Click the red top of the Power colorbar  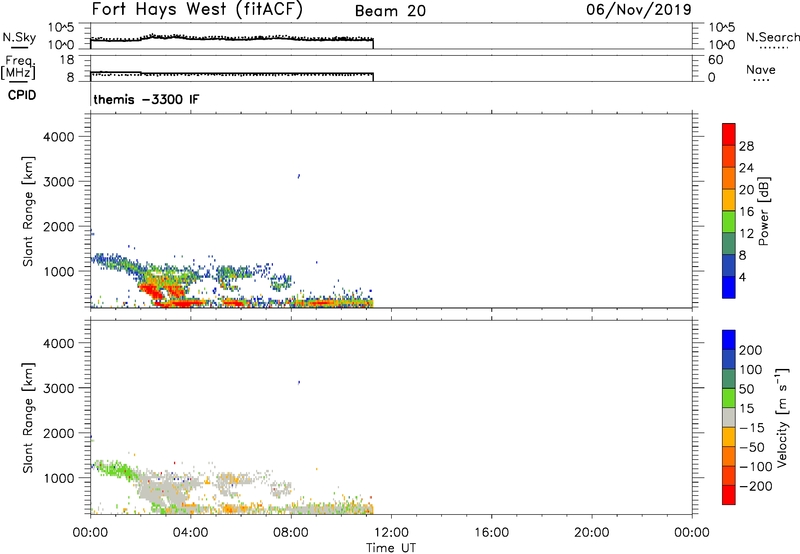(729, 134)
